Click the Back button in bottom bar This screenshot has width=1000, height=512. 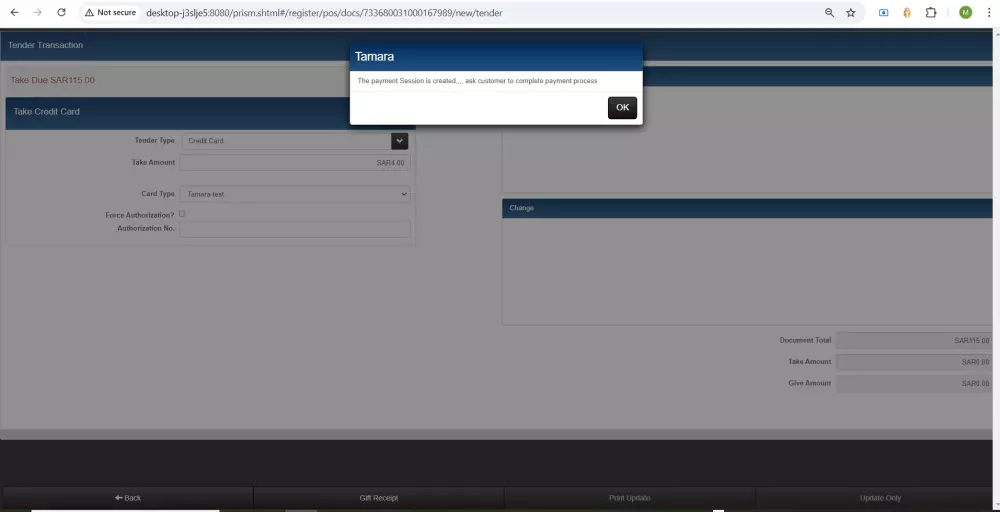(x=128, y=498)
